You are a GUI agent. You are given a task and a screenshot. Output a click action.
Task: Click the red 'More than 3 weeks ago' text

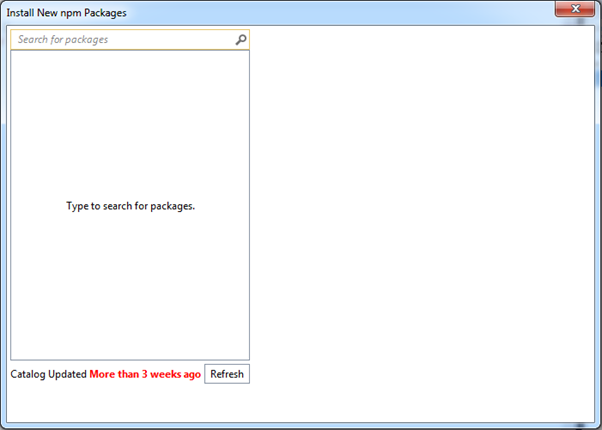145,374
